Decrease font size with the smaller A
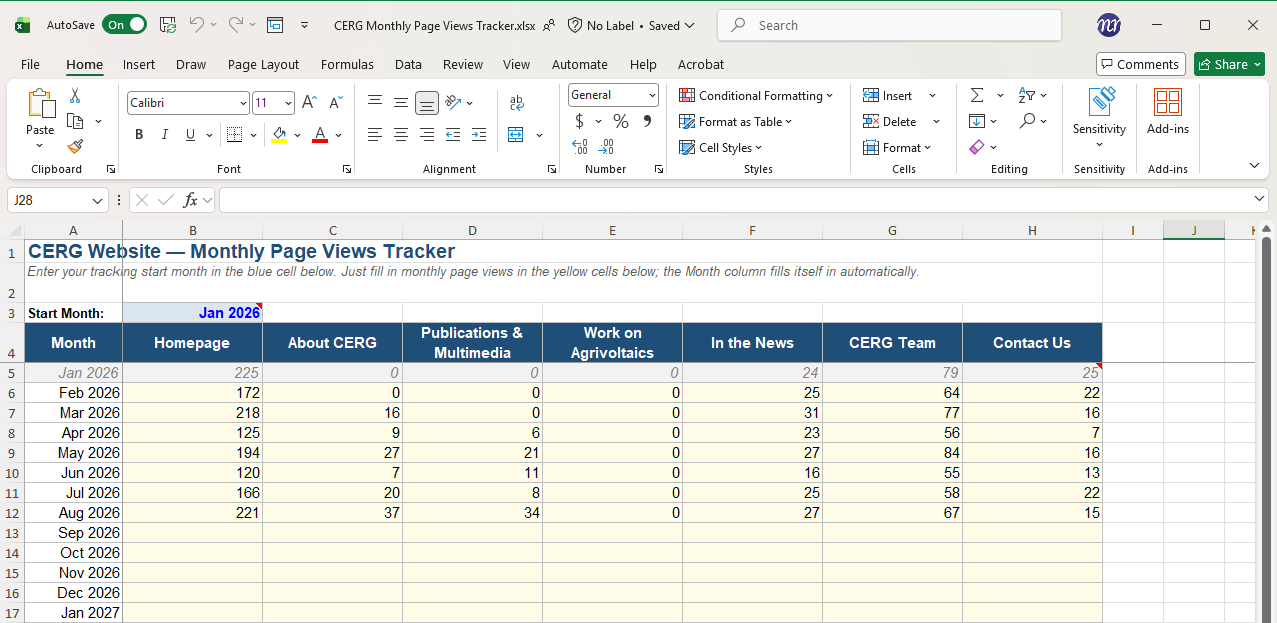1277x623 pixels. [x=335, y=102]
